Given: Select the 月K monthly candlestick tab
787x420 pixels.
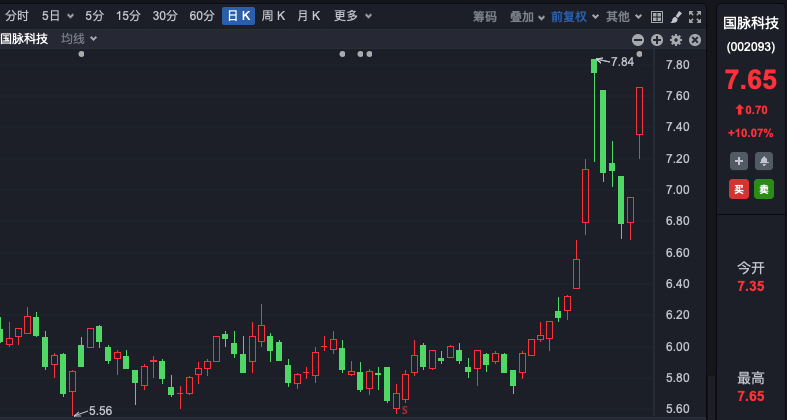Looking at the screenshot, I should pyautogui.click(x=308, y=16).
